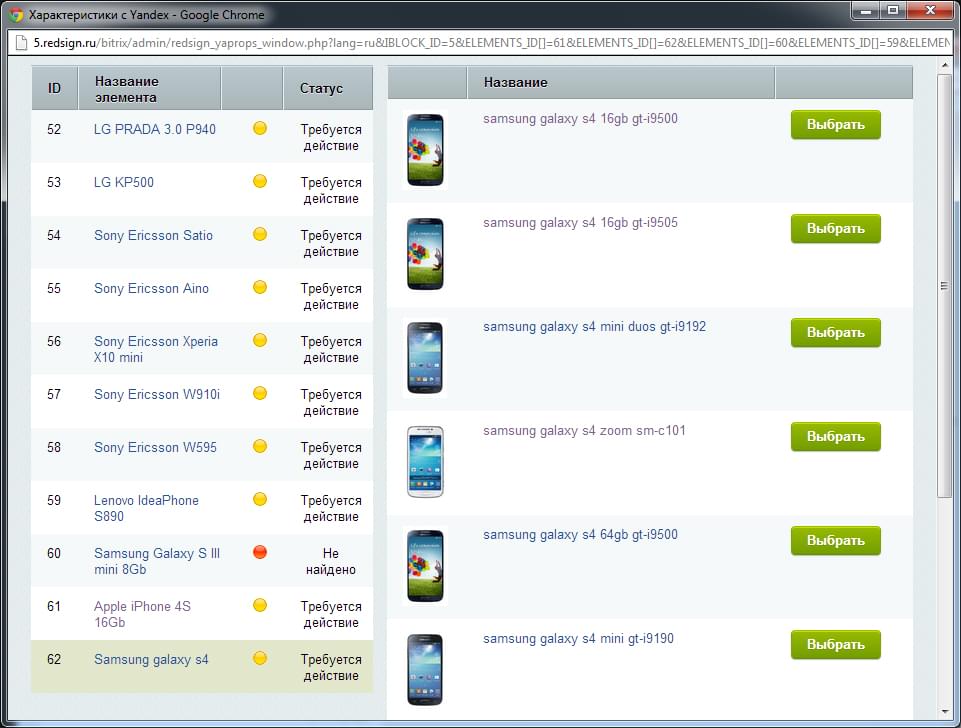Click red status dot for Samsung Galaxy S III mini

[260, 552]
